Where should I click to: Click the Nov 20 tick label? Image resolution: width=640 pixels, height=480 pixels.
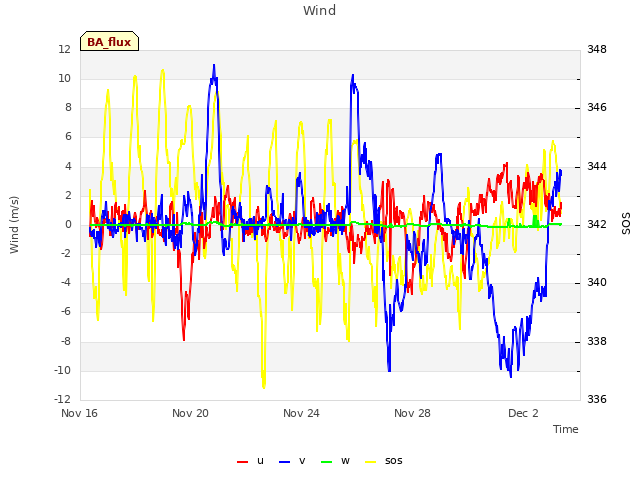190,413
